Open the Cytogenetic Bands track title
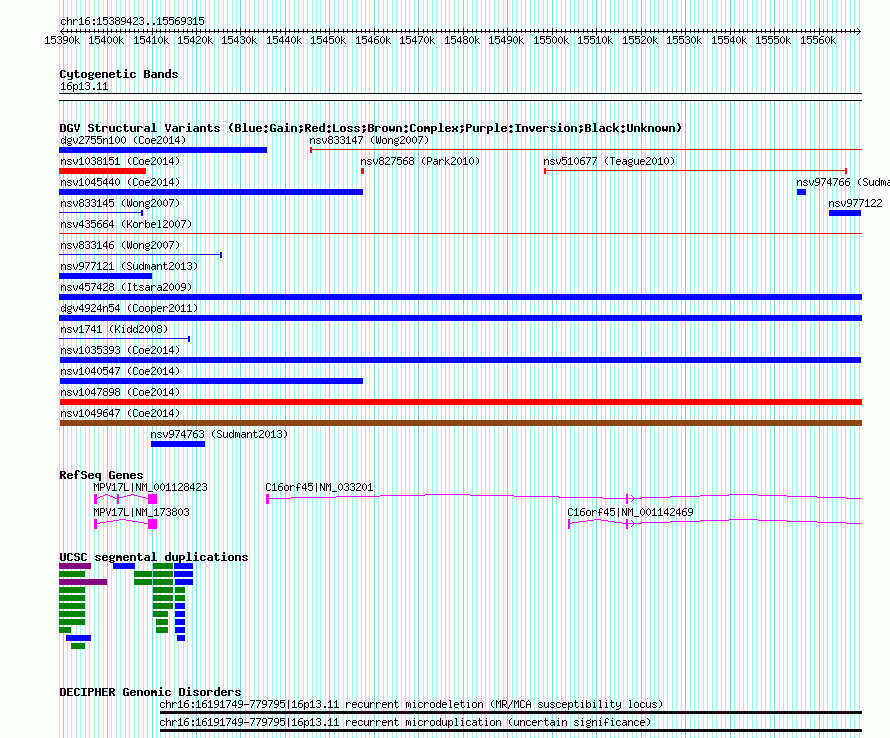 point(119,74)
